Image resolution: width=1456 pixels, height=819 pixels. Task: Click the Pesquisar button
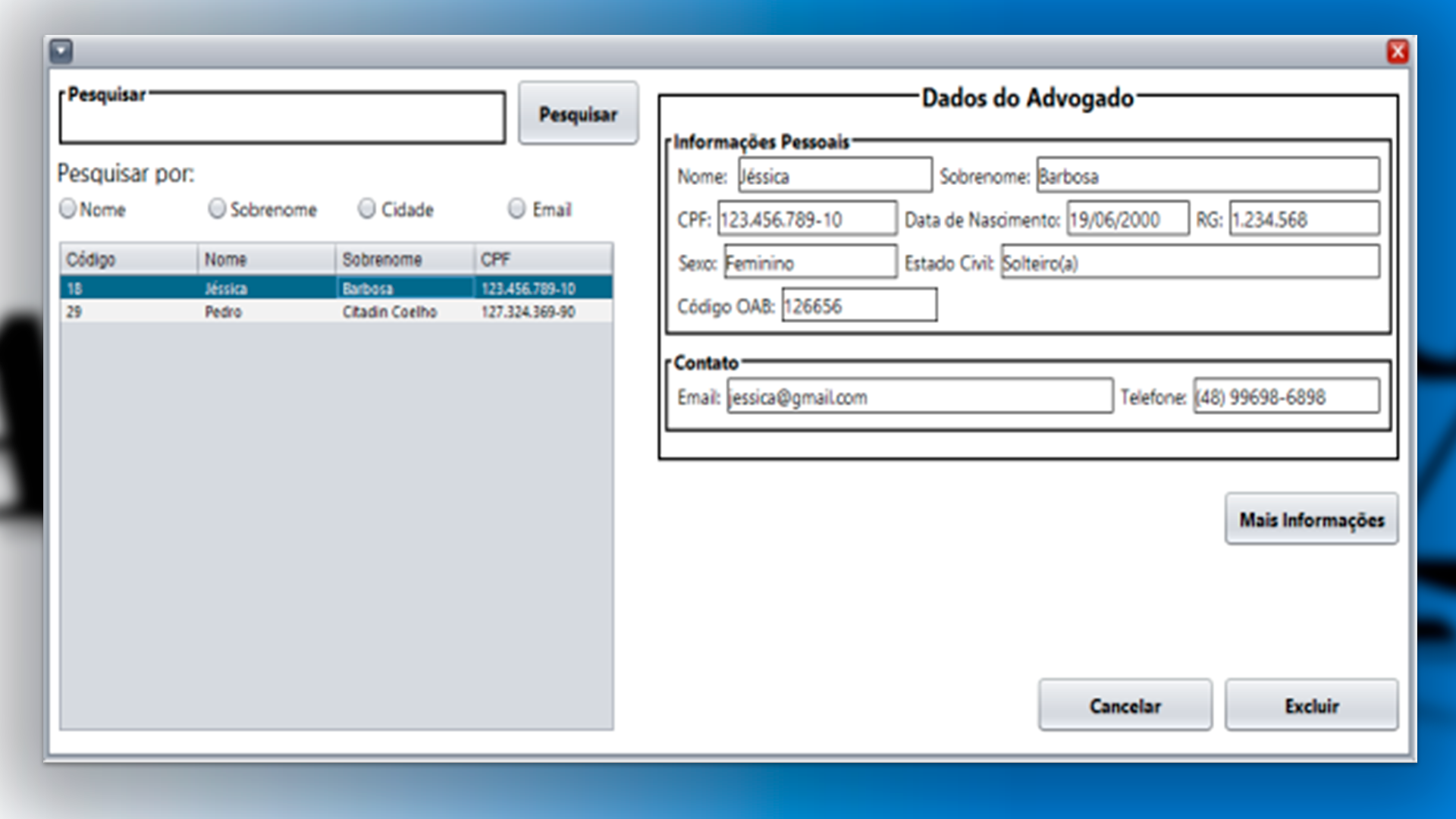tap(578, 114)
